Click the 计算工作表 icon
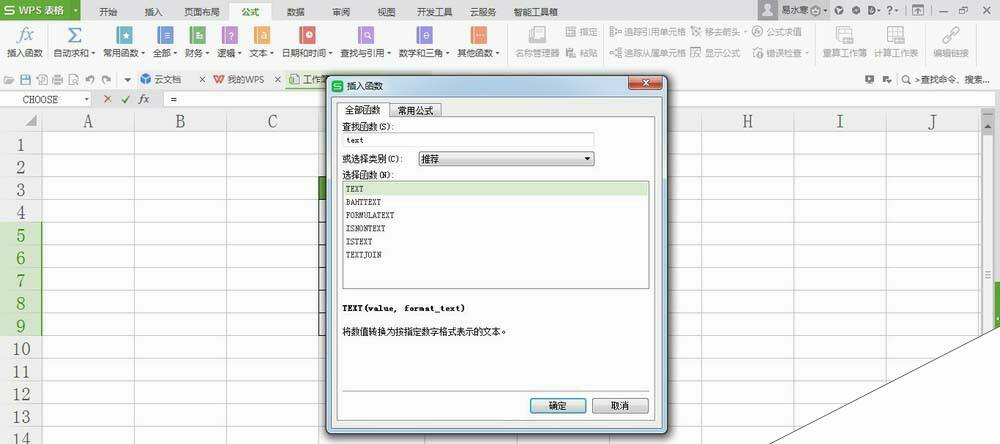 [895, 35]
